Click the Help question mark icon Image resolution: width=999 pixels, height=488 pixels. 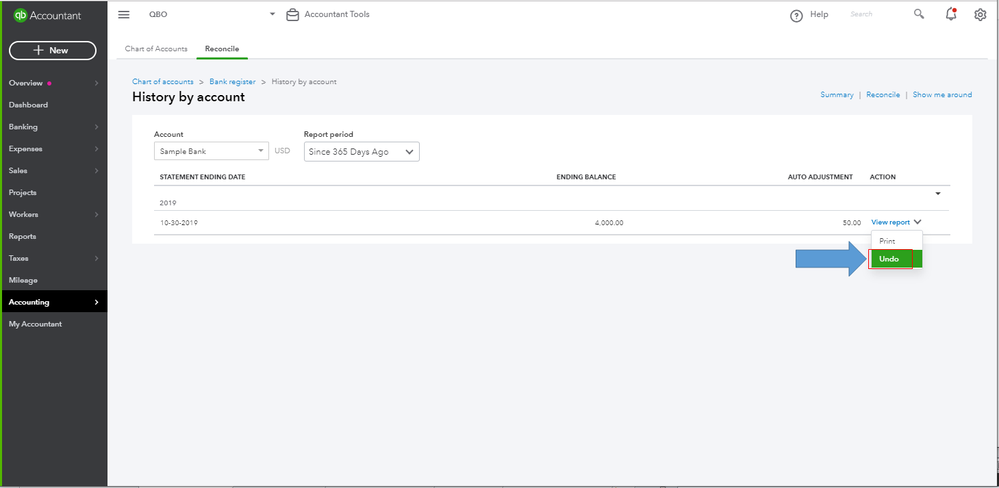click(x=797, y=16)
